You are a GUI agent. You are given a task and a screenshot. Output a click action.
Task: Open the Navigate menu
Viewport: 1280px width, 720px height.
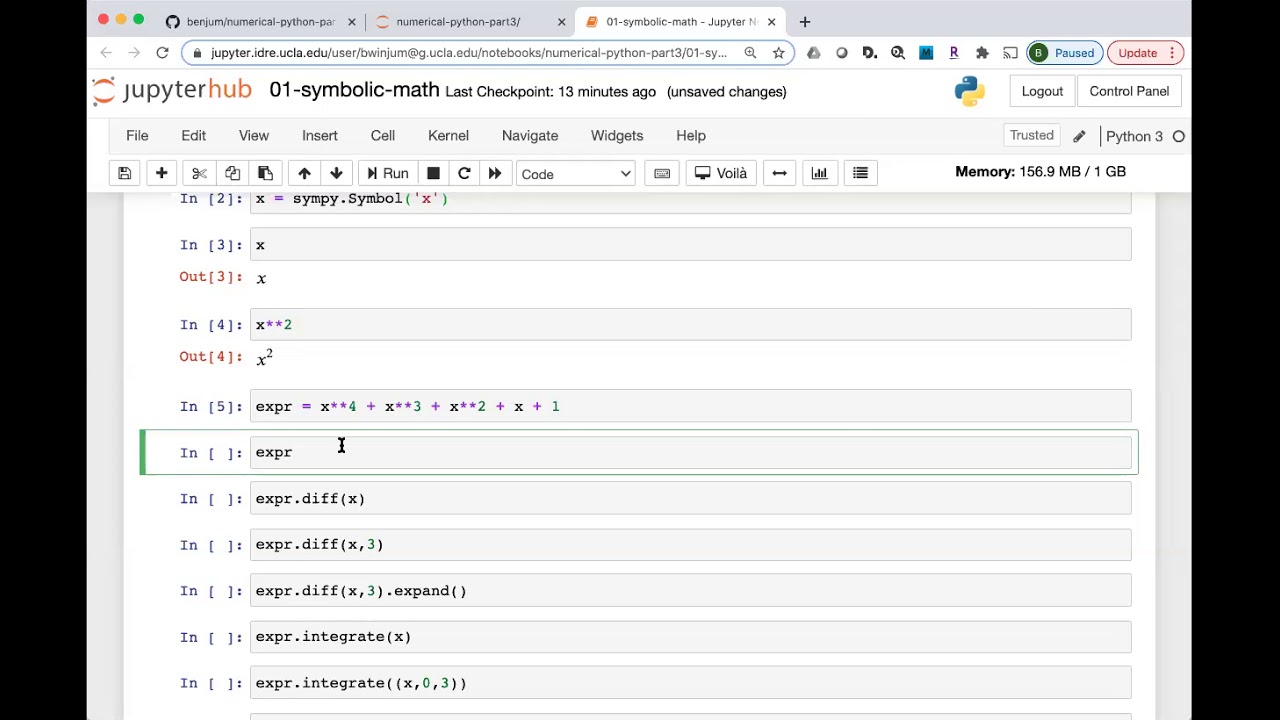530,135
